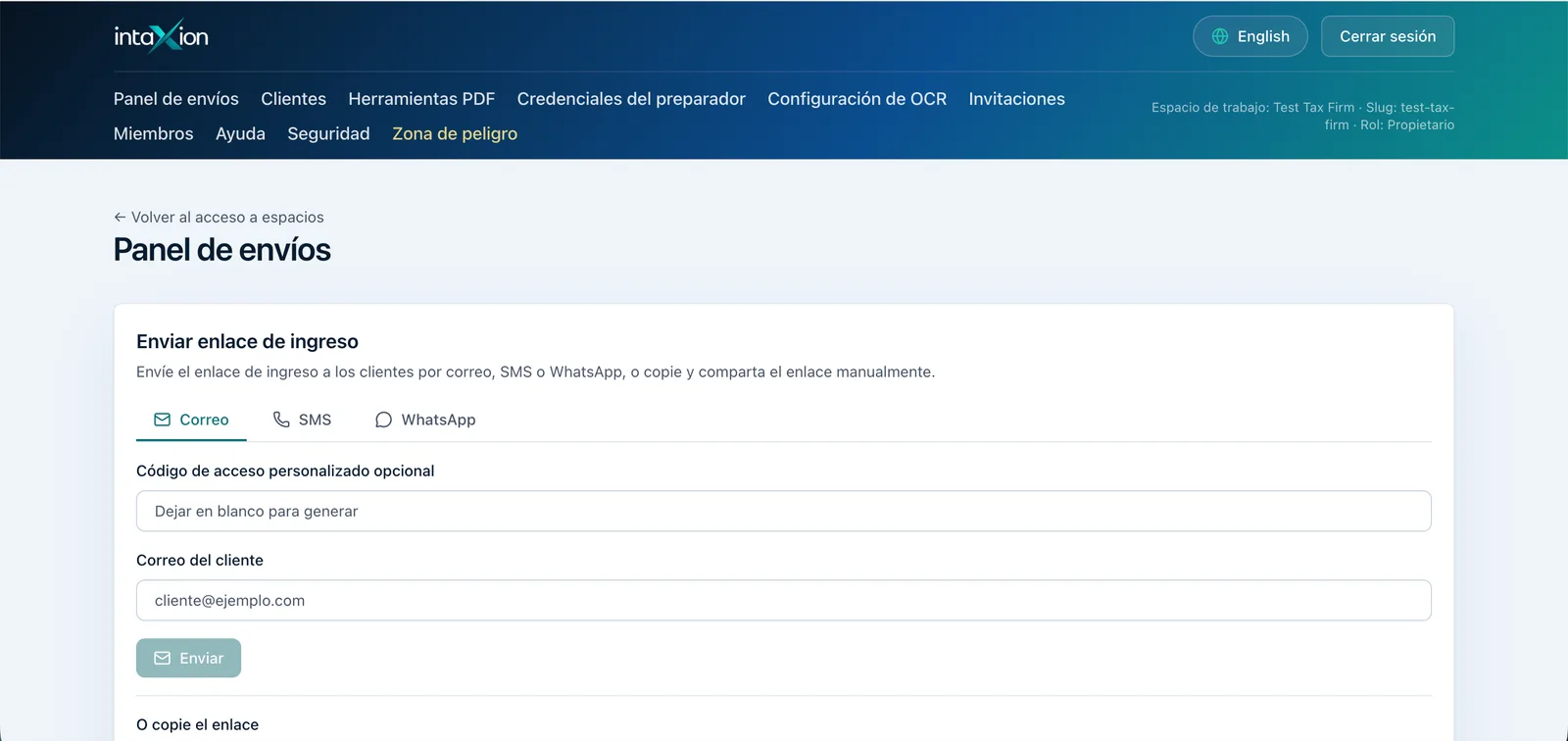1568x741 pixels.
Task: Click the Código de acceso personalizado opcional label
Action: [285, 471]
